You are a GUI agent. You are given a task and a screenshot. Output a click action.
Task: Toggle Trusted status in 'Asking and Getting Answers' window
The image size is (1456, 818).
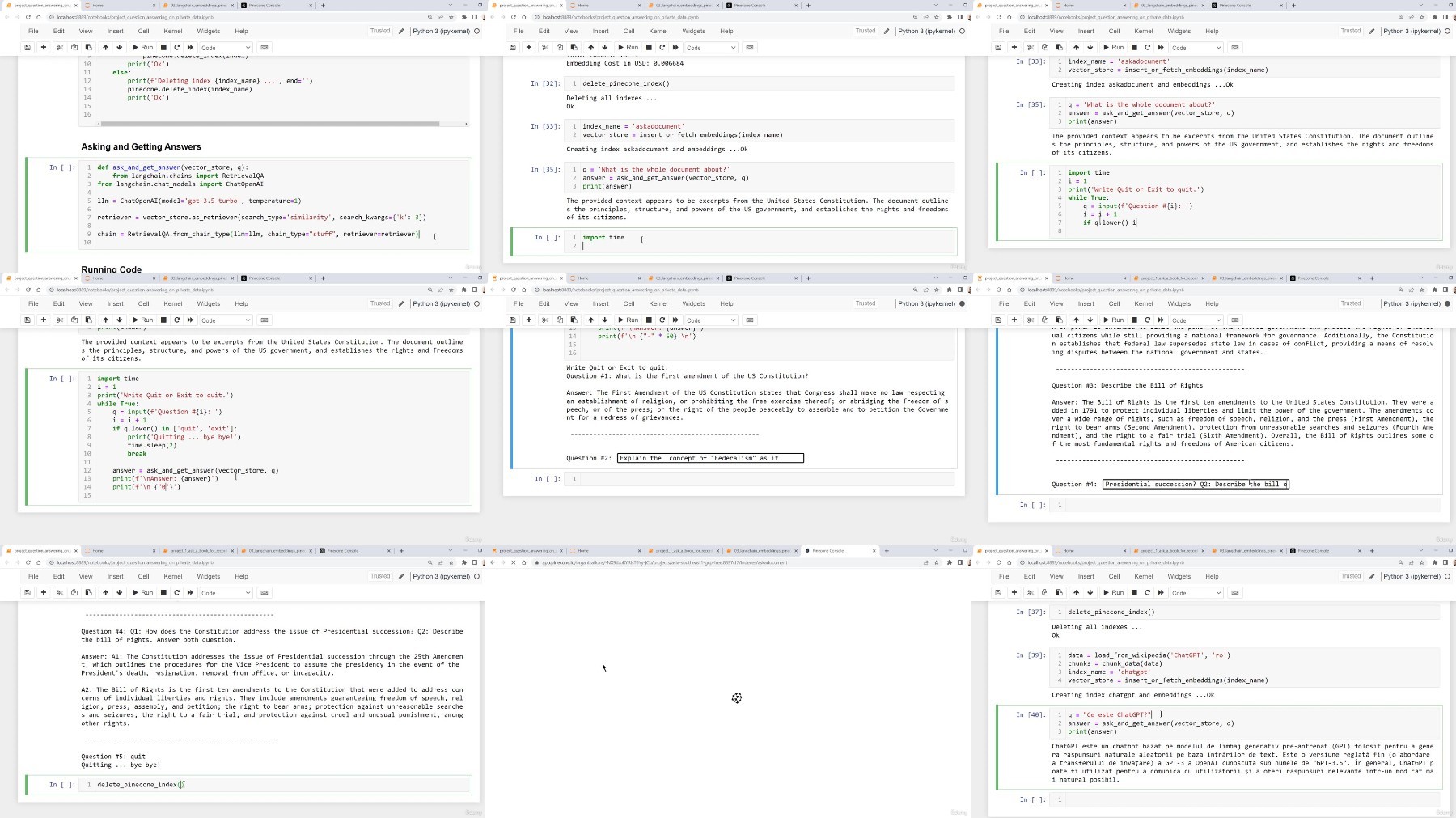click(x=380, y=31)
